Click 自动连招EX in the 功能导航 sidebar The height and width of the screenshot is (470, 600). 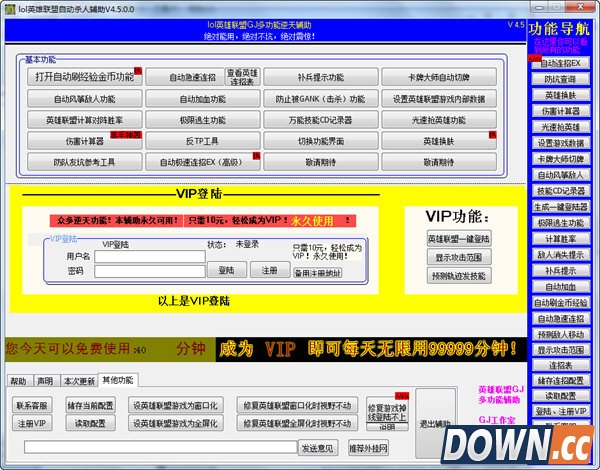561,63
